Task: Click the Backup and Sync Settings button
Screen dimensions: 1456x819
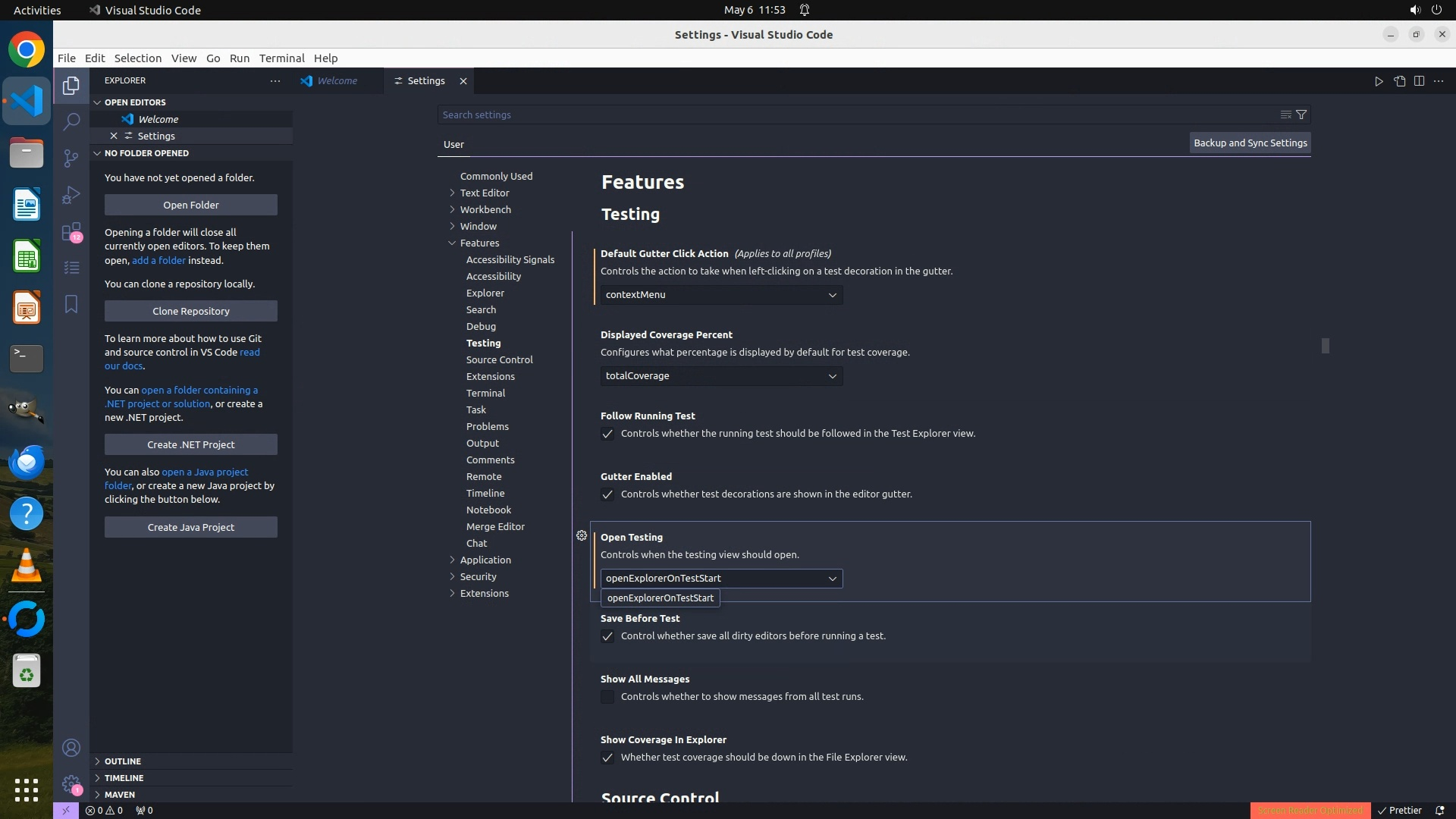Action: [x=1250, y=143]
